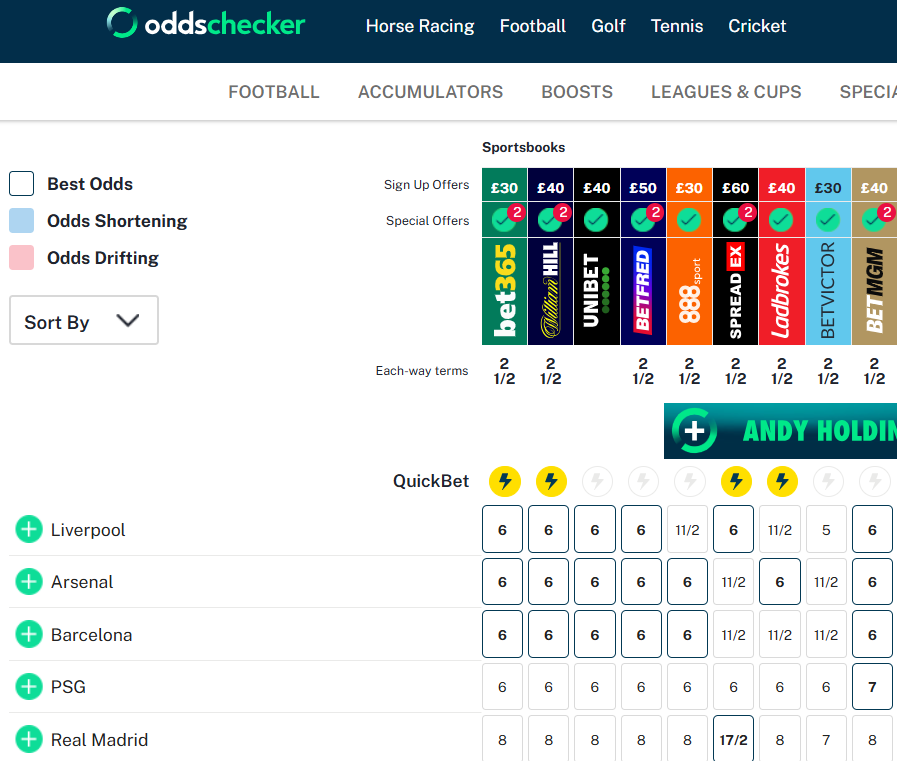
Task: Click the BetMGM bookmaker logo
Action: point(875,291)
